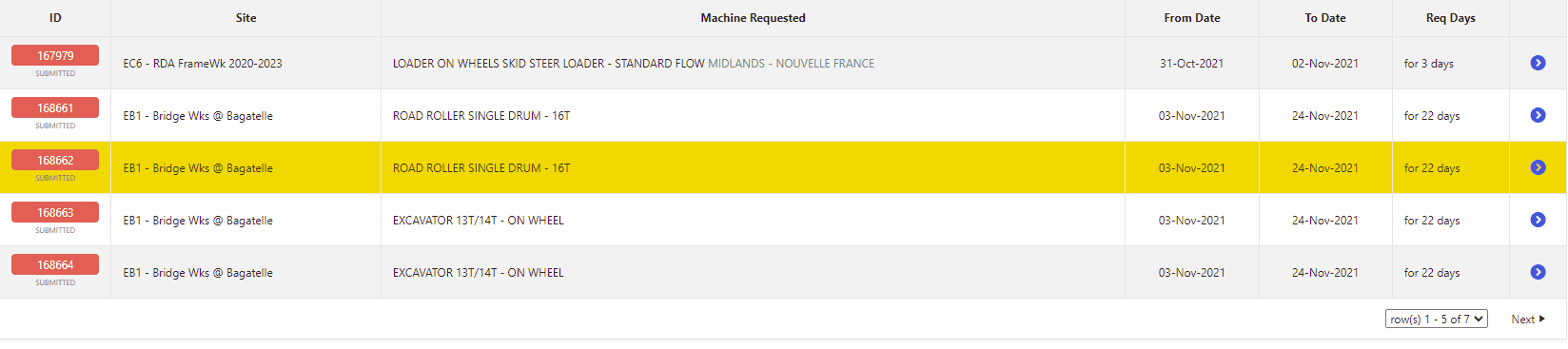Go to Next page of results
The image size is (1568, 349).
(1528, 320)
